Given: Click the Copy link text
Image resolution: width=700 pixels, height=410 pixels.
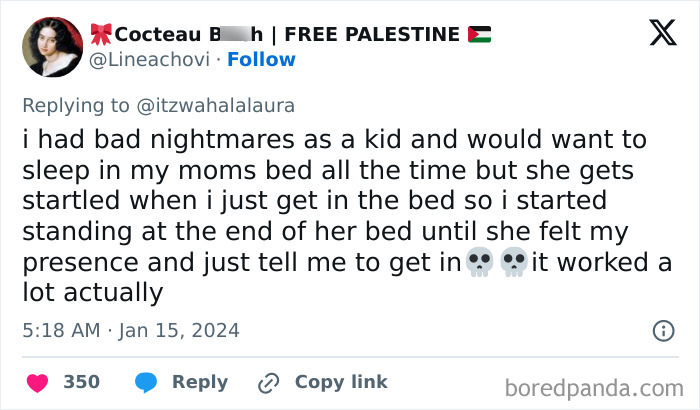Looking at the screenshot, I should (x=341, y=383).
